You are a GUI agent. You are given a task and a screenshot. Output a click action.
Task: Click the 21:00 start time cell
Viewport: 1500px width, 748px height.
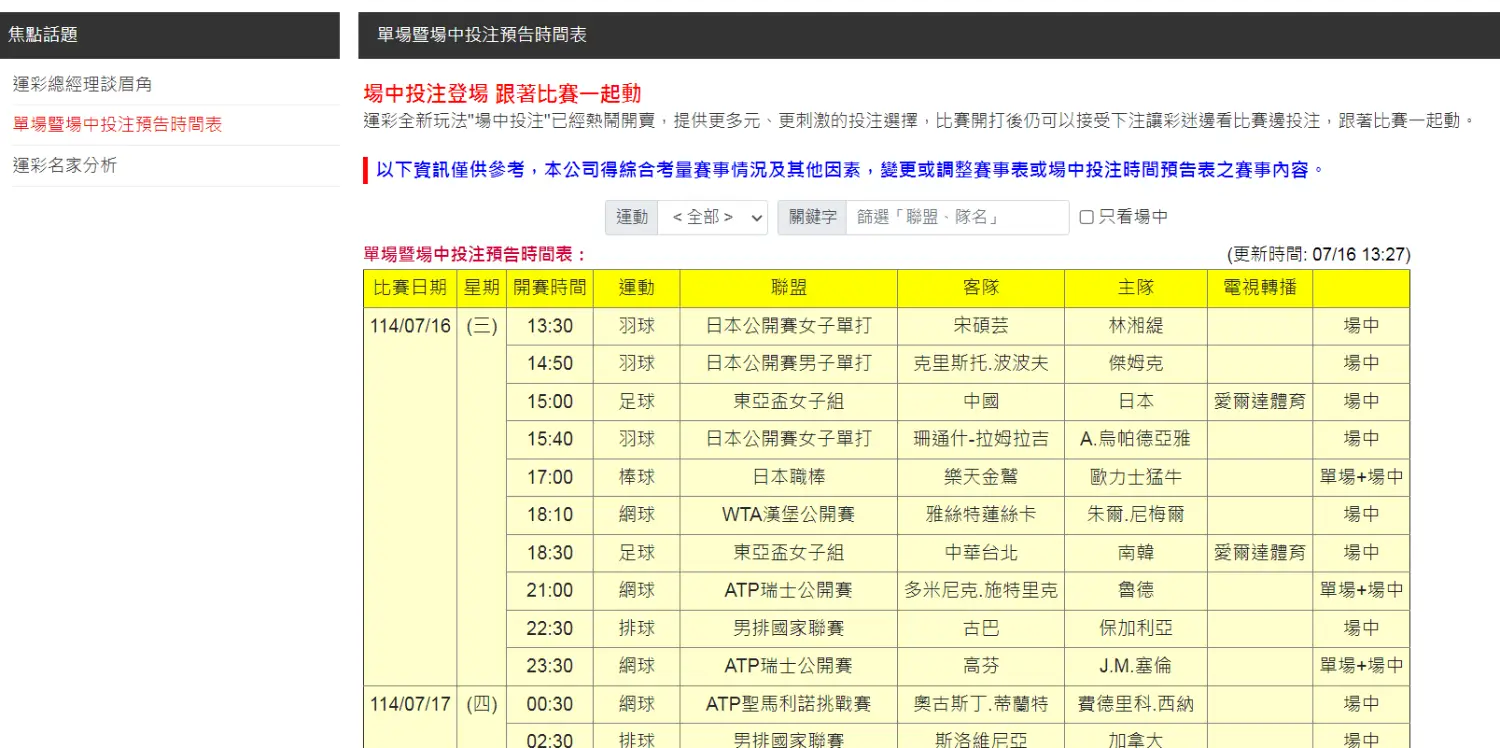550,590
